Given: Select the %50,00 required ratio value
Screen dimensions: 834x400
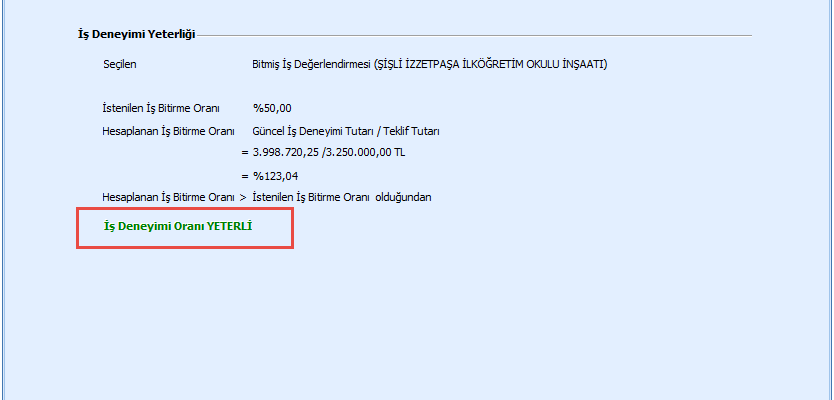Looking at the screenshot, I should tap(272, 108).
